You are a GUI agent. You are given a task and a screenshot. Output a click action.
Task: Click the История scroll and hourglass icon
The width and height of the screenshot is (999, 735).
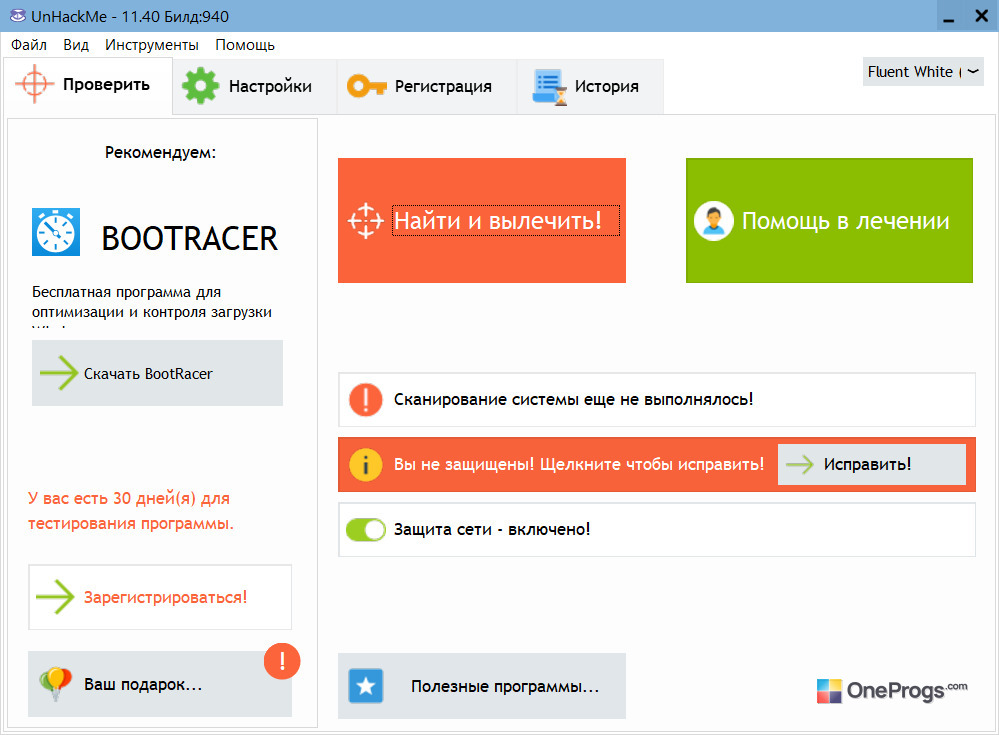pos(550,87)
